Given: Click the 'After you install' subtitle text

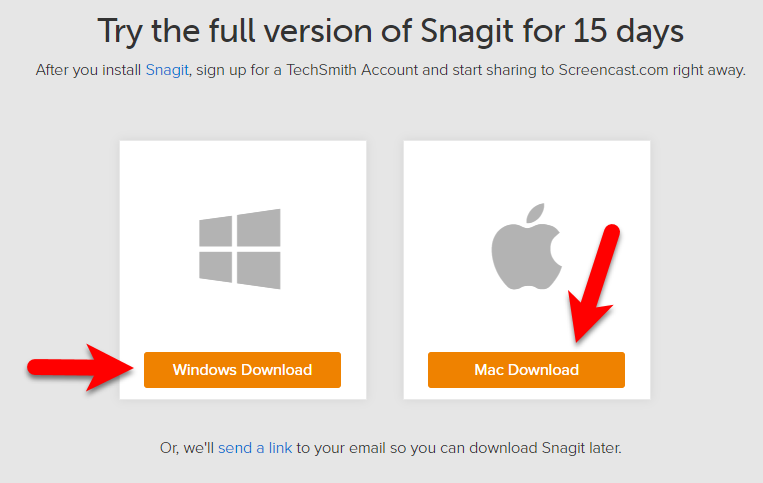Looking at the screenshot, I should coord(88,71).
